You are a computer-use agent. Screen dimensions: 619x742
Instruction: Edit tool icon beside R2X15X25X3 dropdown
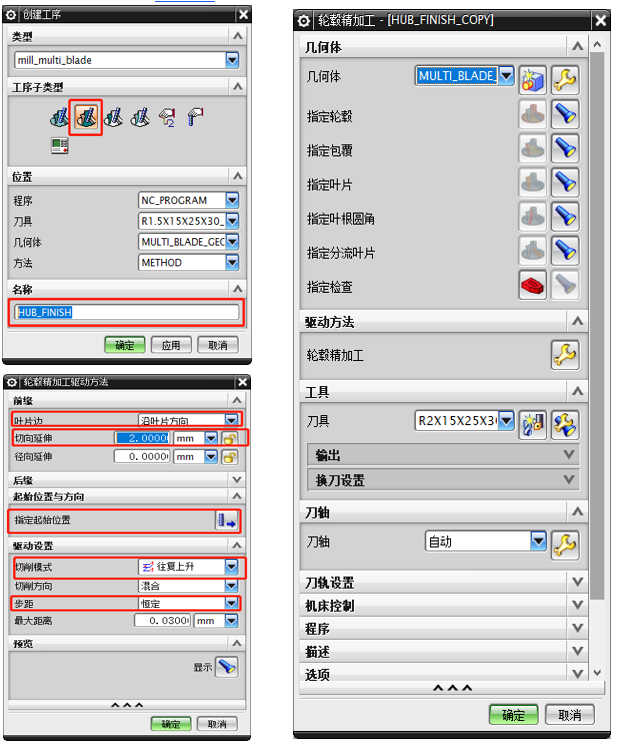(565, 424)
